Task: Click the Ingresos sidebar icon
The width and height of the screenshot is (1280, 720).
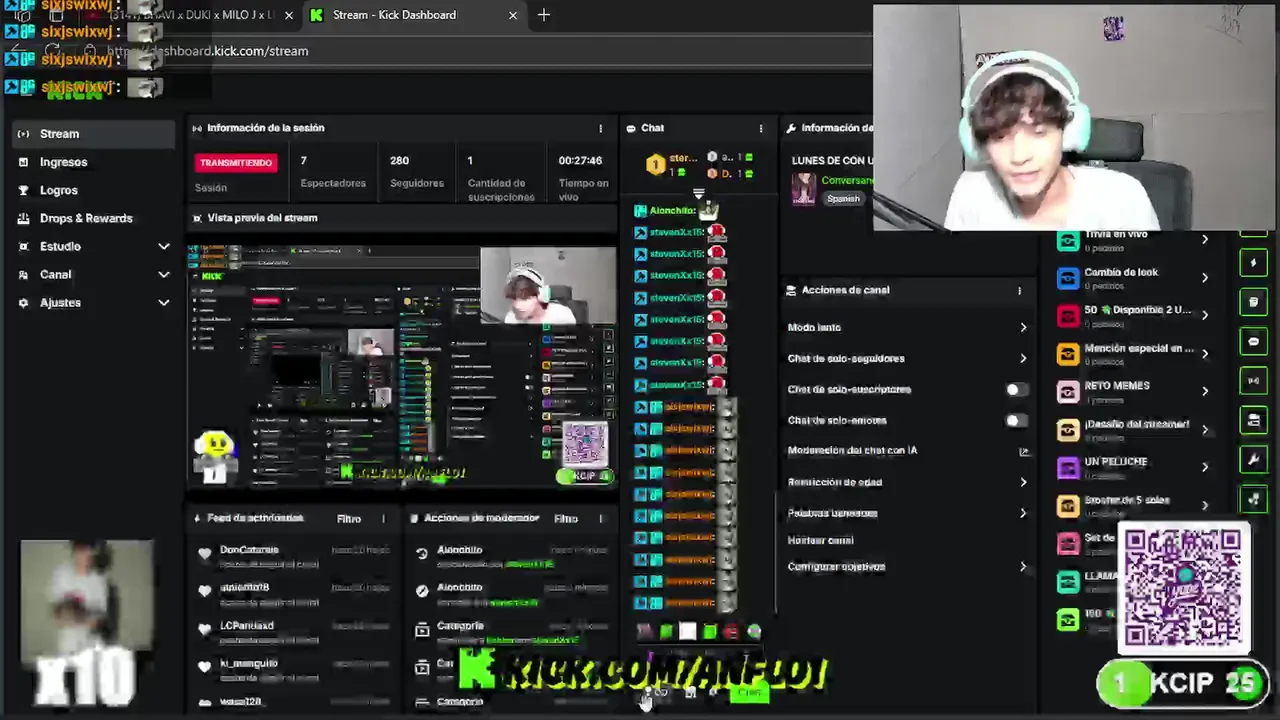Action: click(x=24, y=162)
